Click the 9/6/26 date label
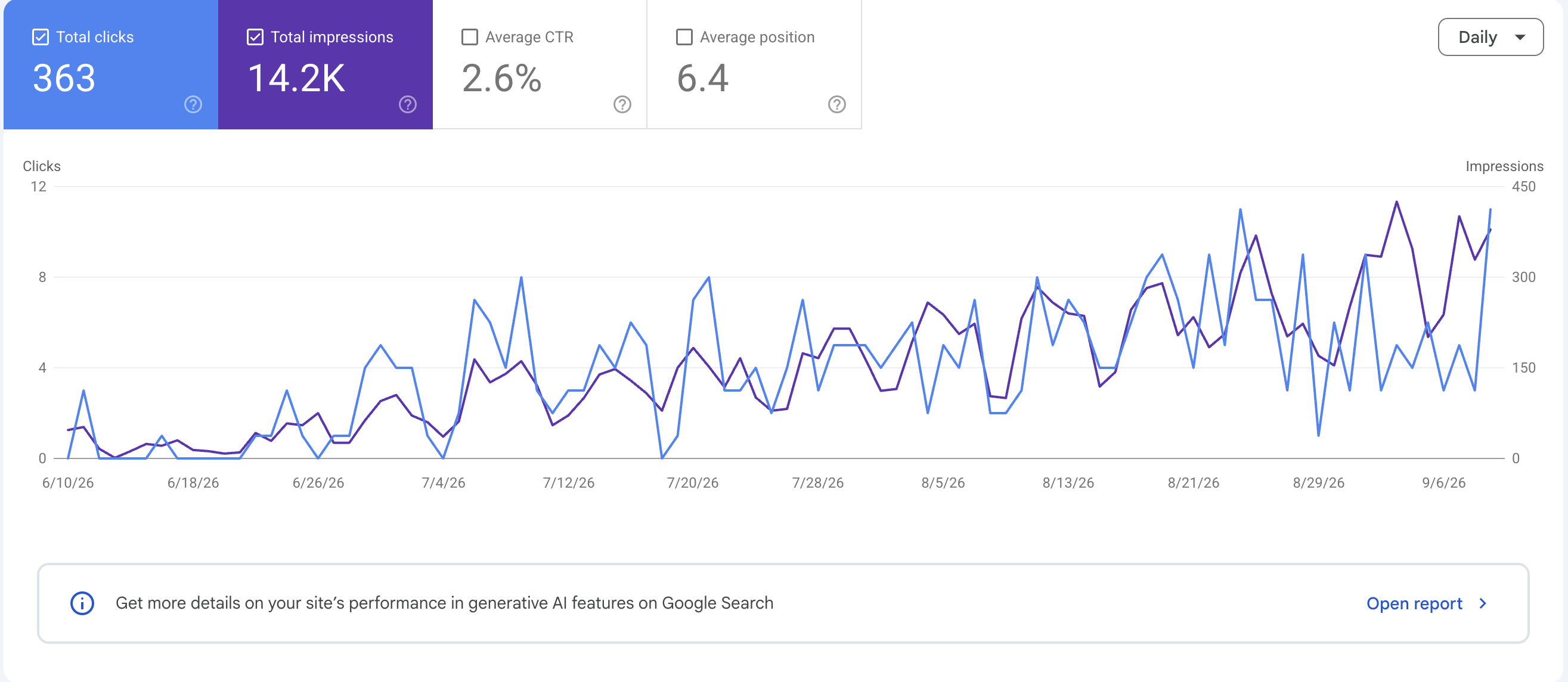Viewport: 1568px width, 682px height. tap(1444, 483)
